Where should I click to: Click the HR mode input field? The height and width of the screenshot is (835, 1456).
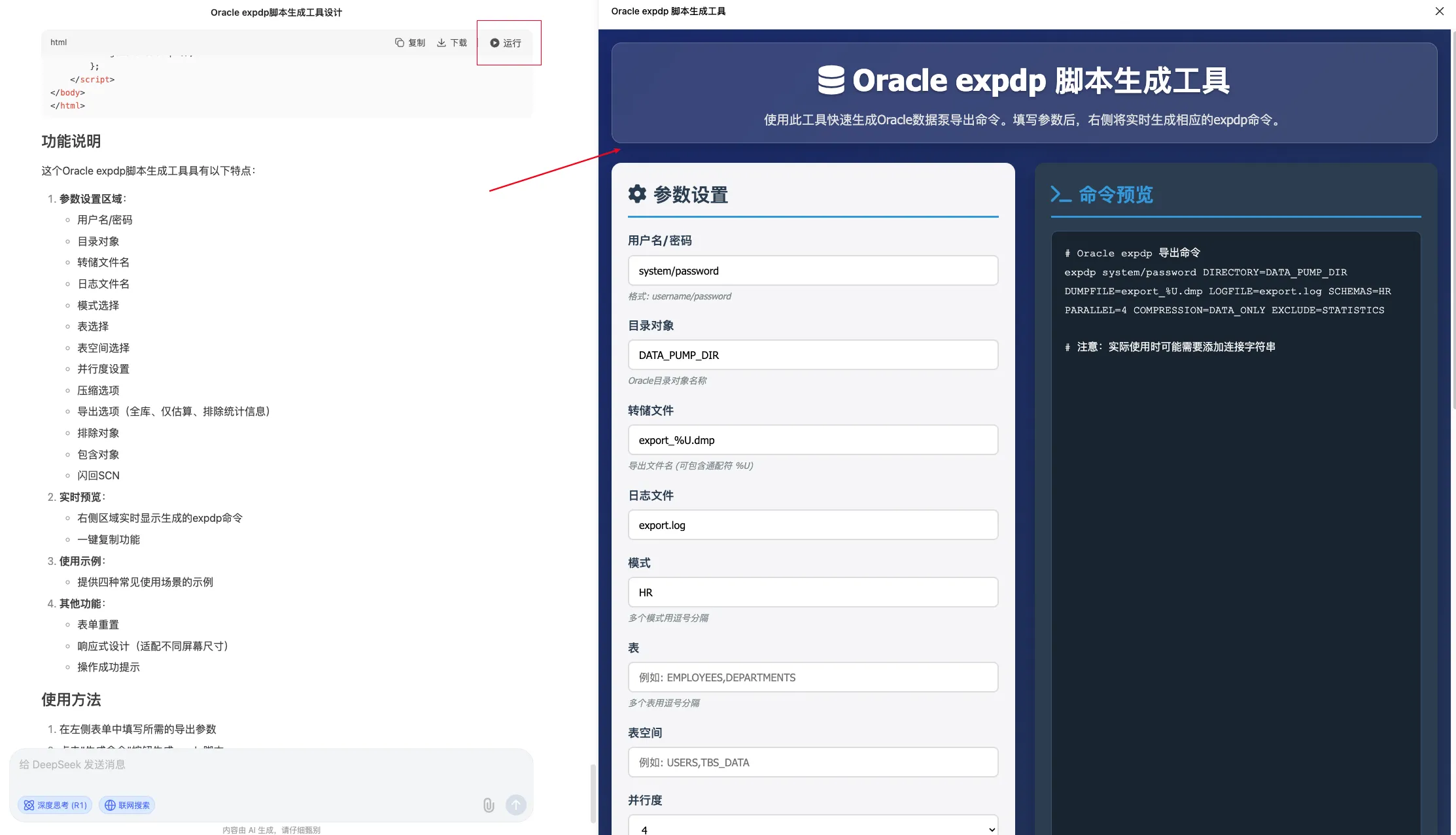tap(812, 592)
